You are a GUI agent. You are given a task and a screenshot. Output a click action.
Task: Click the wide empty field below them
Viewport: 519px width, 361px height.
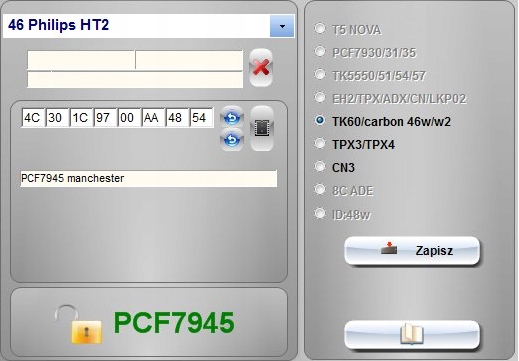pyautogui.click(x=135, y=80)
